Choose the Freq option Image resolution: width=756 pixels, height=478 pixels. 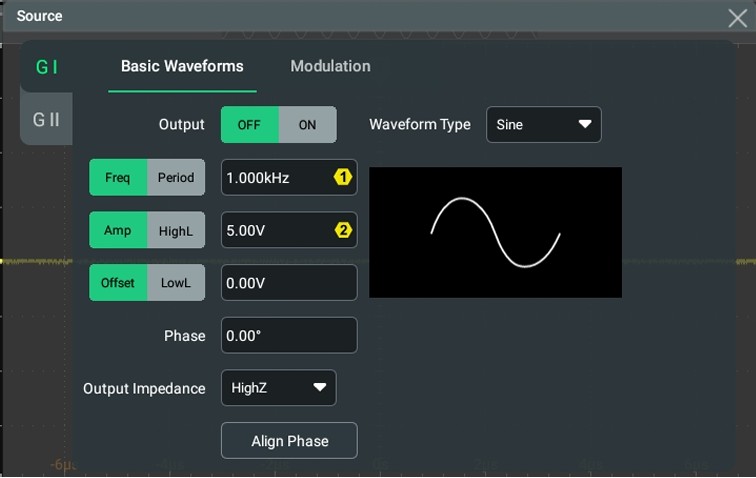[x=118, y=178]
